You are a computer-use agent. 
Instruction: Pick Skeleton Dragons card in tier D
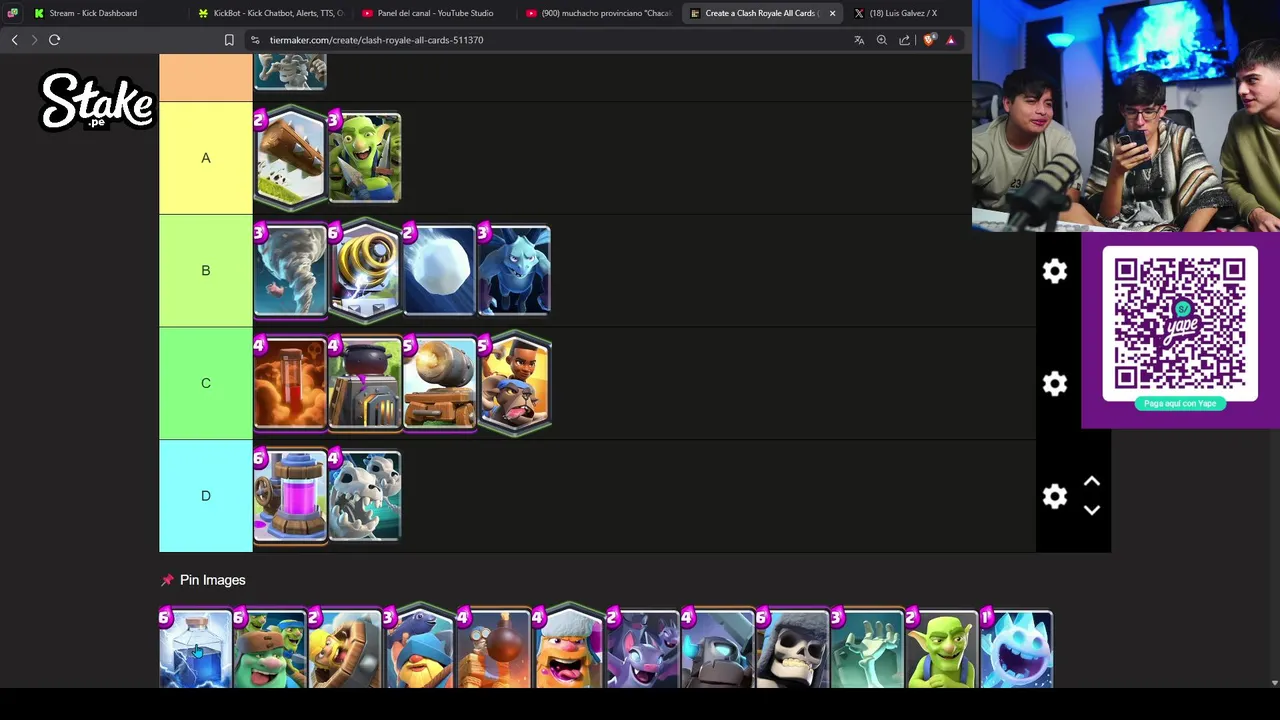(x=365, y=497)
